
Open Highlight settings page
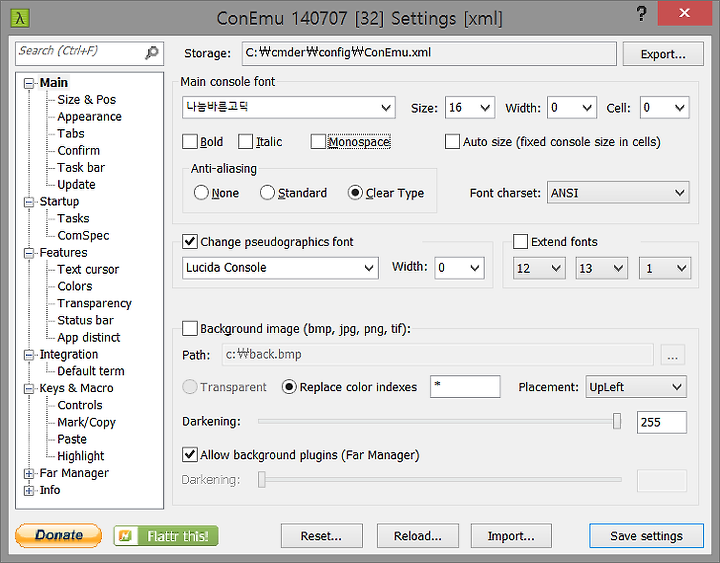pos(80,456)
